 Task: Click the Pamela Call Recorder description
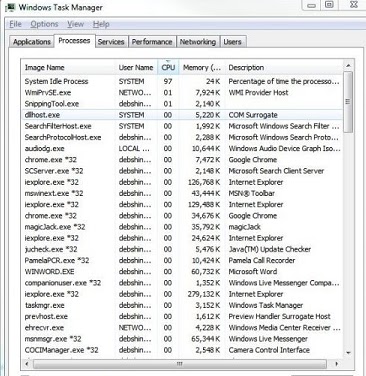262,260
